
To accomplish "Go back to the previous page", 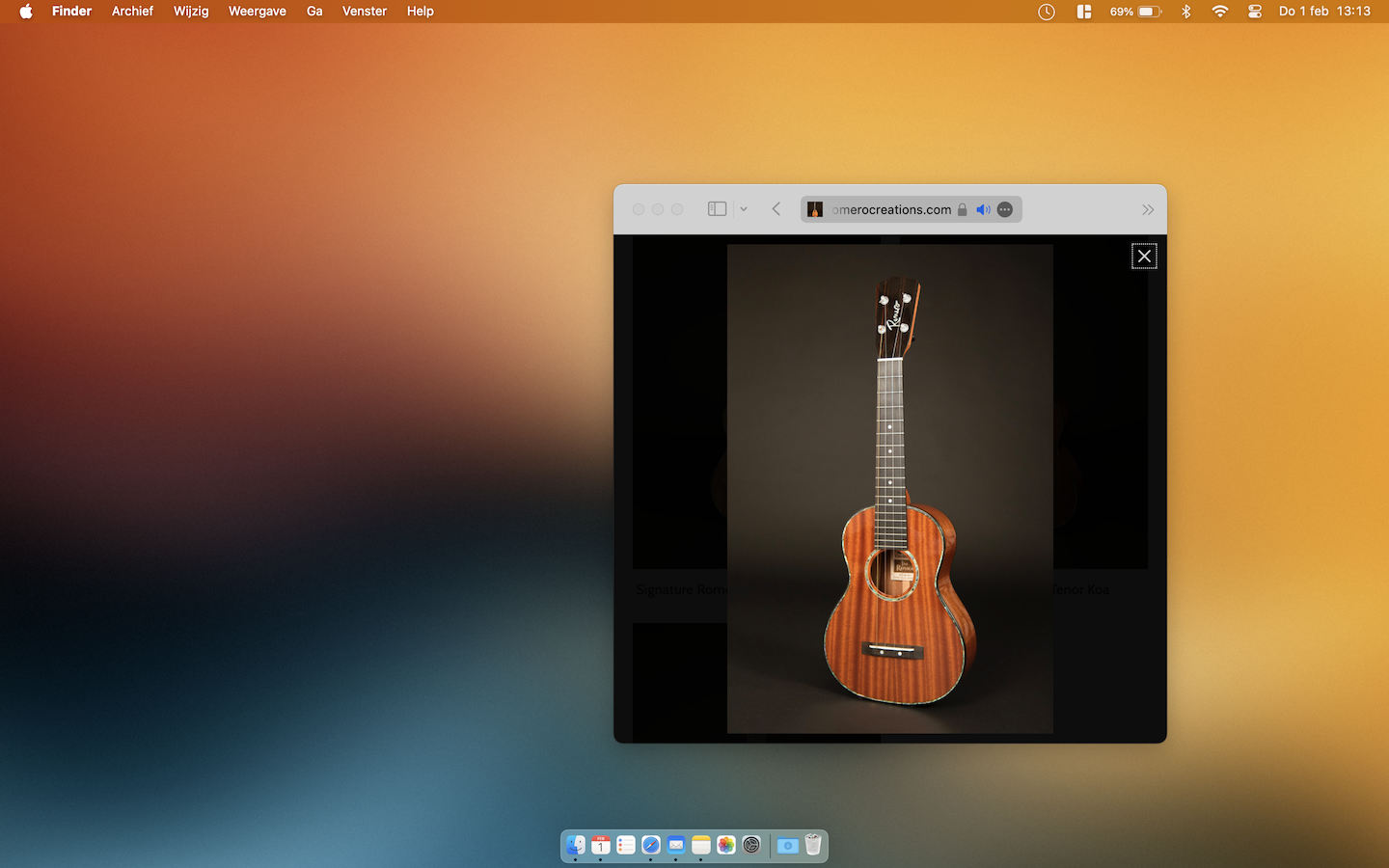I will (776, 209).
